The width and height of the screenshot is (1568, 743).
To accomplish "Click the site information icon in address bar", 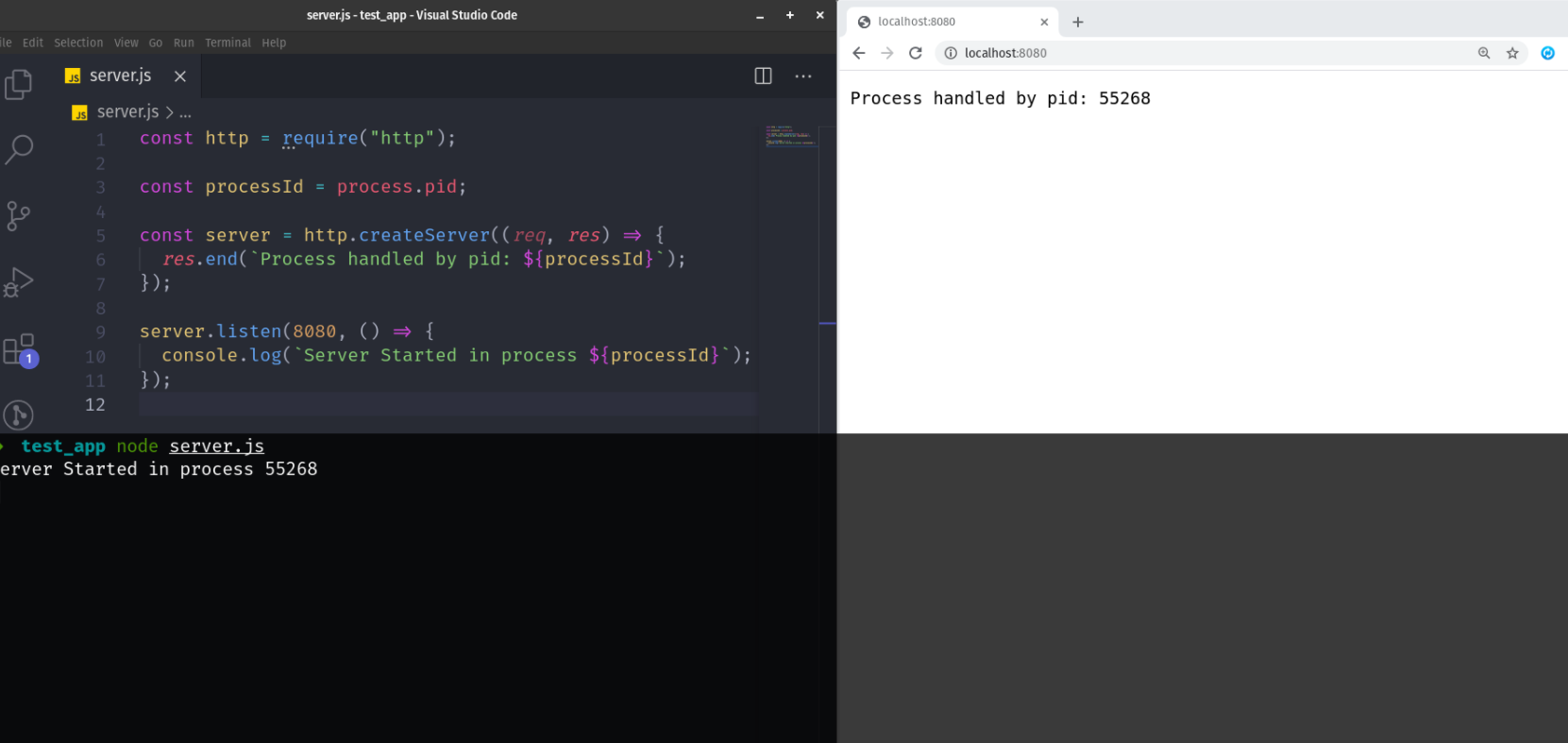I will [951, 53].
